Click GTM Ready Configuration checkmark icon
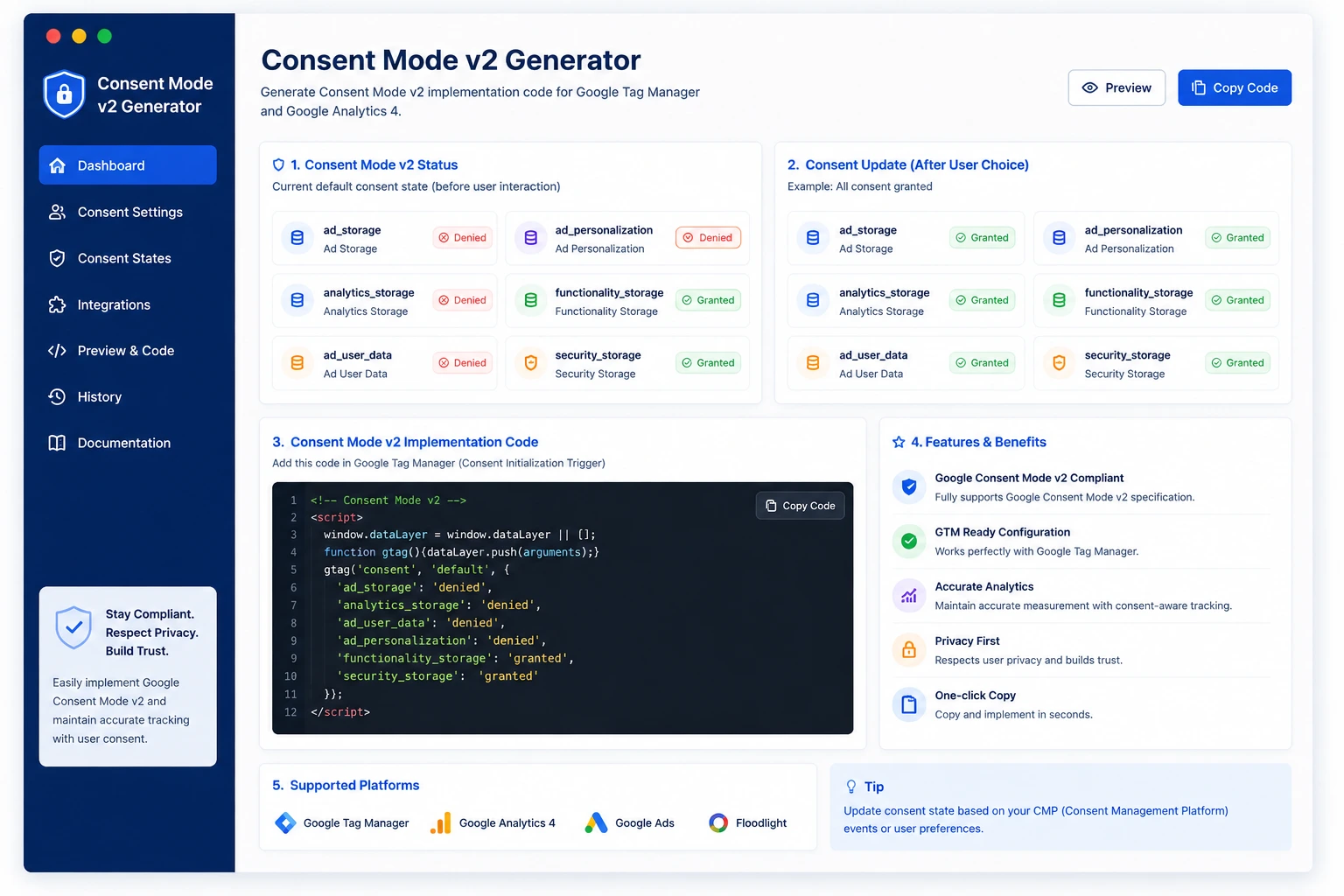The width and height of the screenshot is (1344, 896). pyautogui.click(x=909, y=541)
